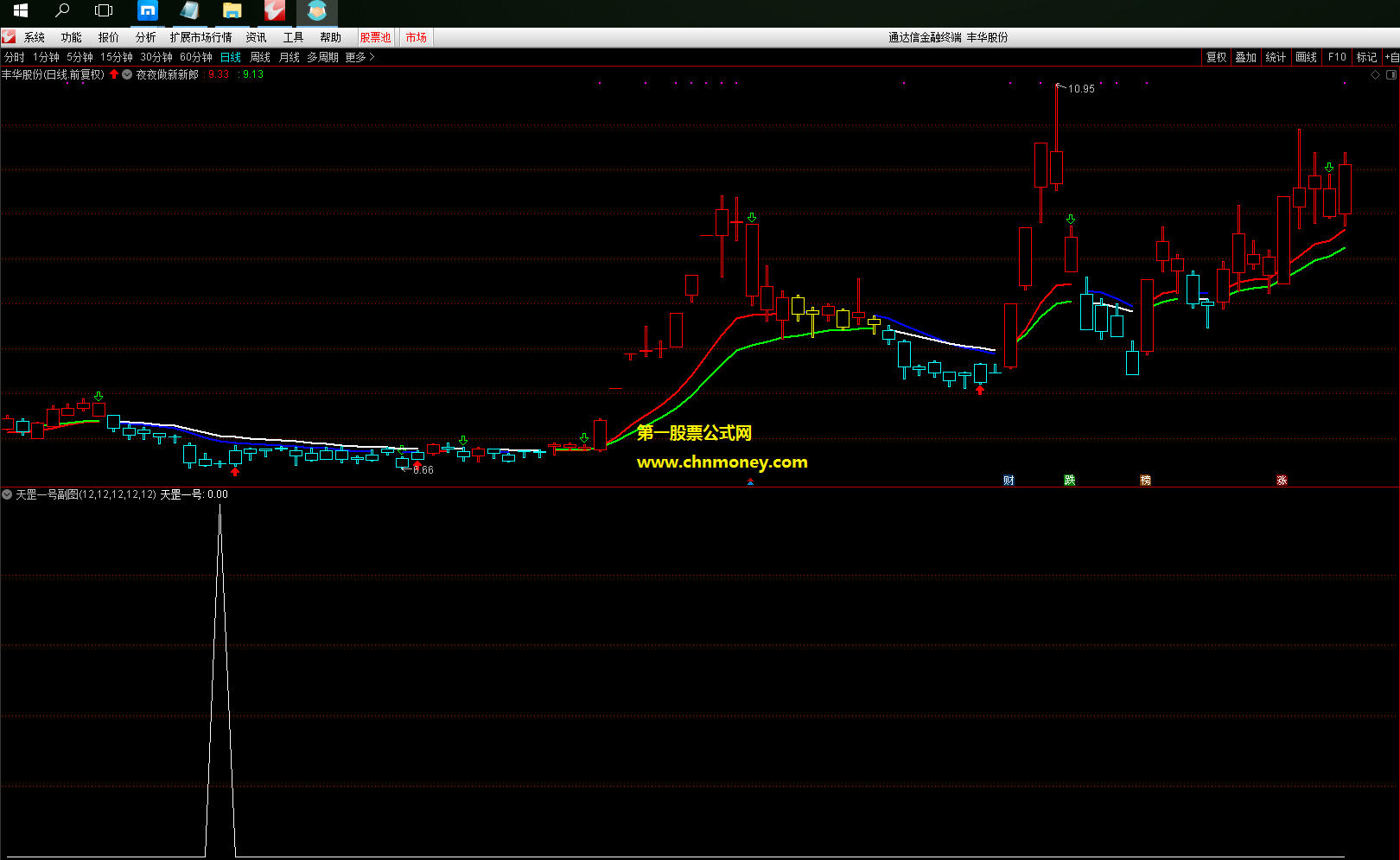Switch to the 分时 chart tab
Viewport: 1400px width, 860px height.
15,57
